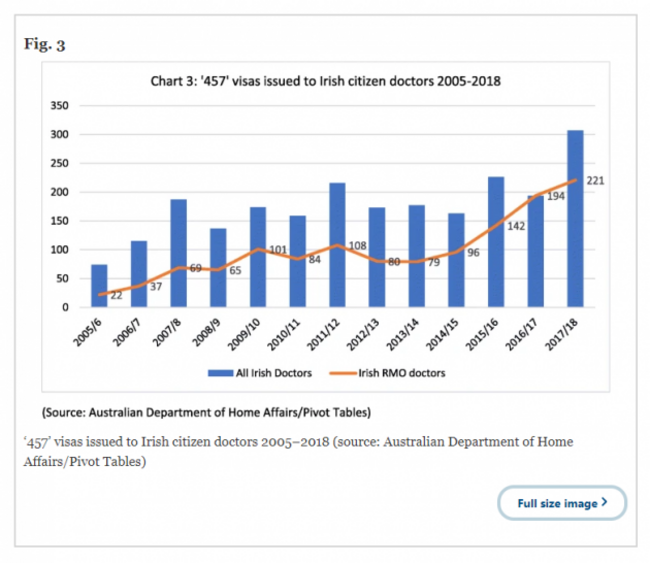Click the data label 65
The height and width of the screenshot is (563, 650).
pos(235,270)
